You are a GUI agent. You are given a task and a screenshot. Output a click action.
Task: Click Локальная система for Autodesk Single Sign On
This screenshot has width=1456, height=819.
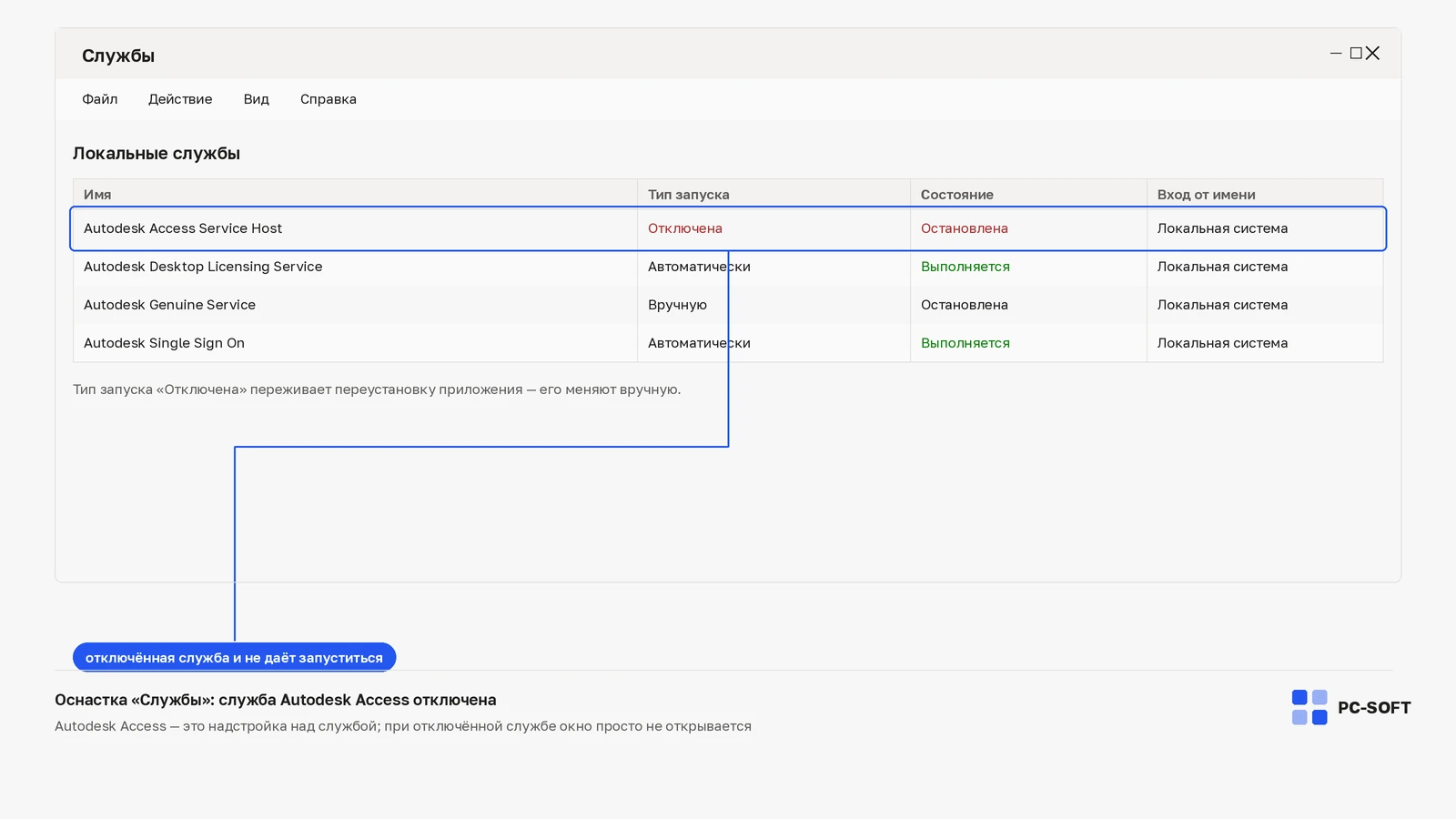(x=1222, y=343)
